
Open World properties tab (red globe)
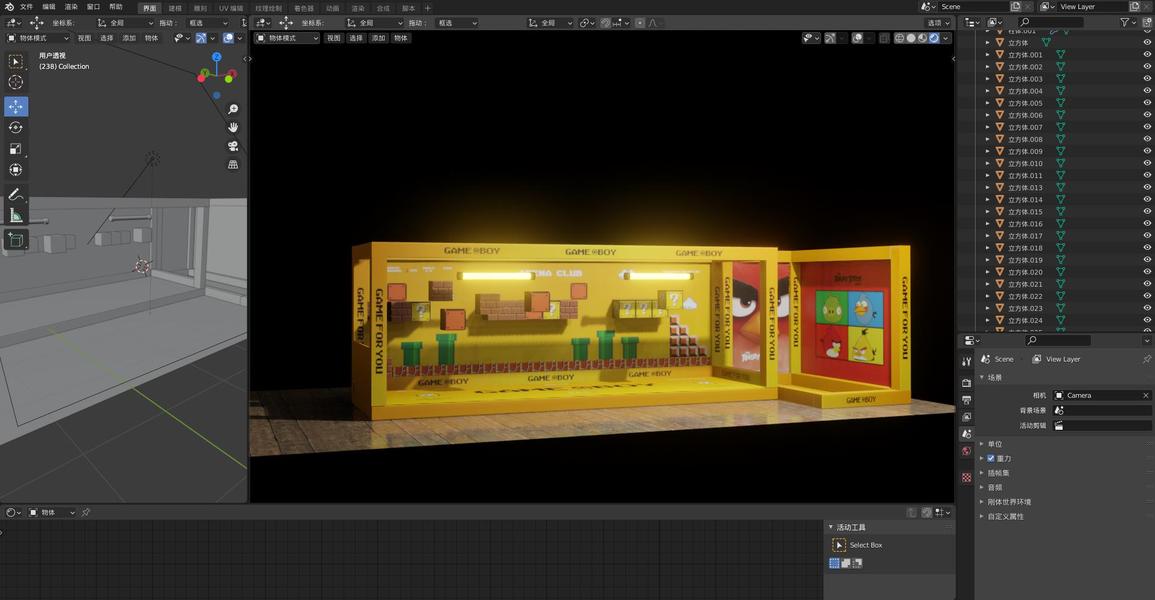point(966,451)
